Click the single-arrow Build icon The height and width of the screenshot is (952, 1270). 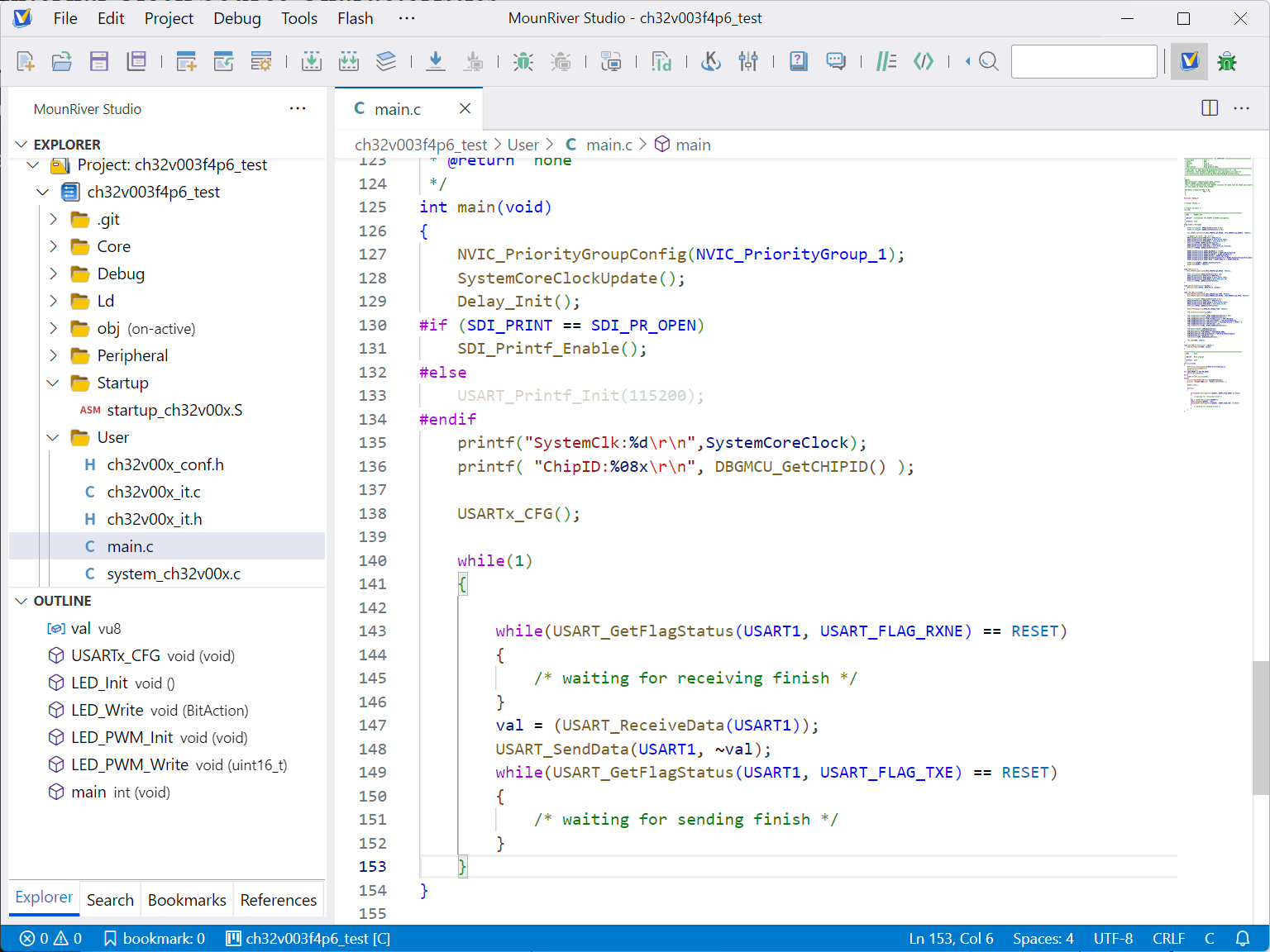click(x=312, y=61)
